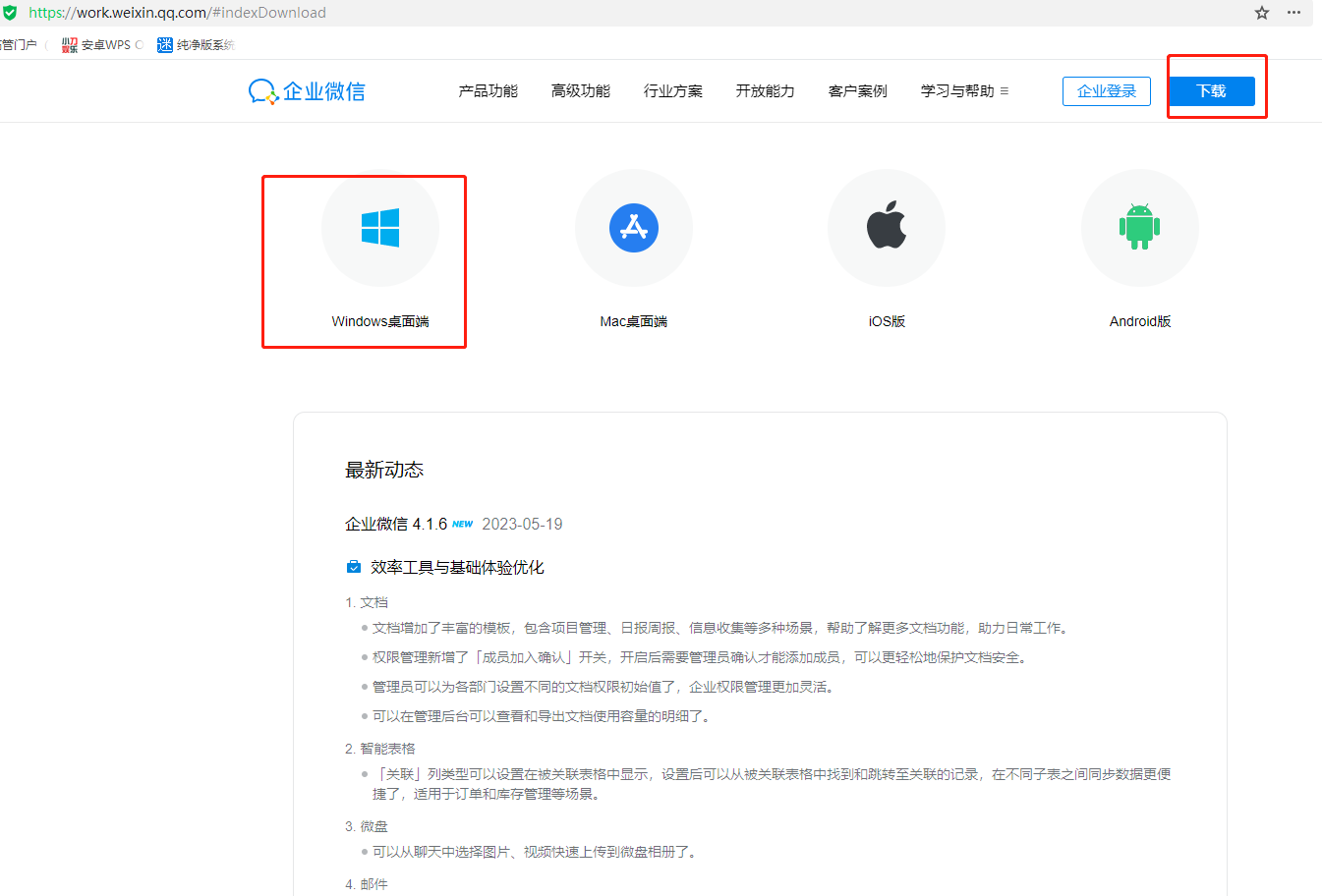1322x896 pixels.
Task: Click 效率工具与基础体验优化 heading
Action: point(457,567)
